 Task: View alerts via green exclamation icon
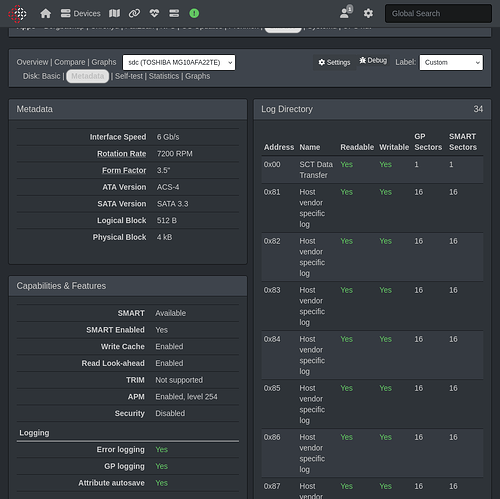point(194,14)
